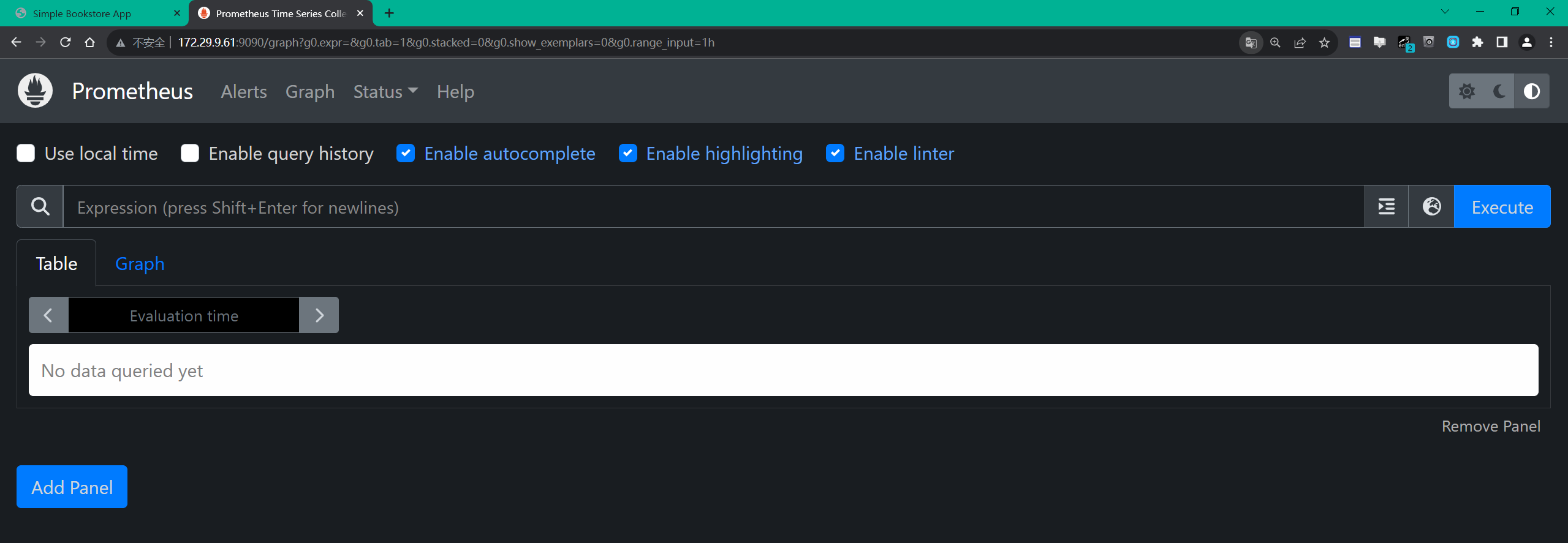Click Remove Panel link
This screenshot has height=543, width=1568.
pyautogui.click(x=1490, y=426)
